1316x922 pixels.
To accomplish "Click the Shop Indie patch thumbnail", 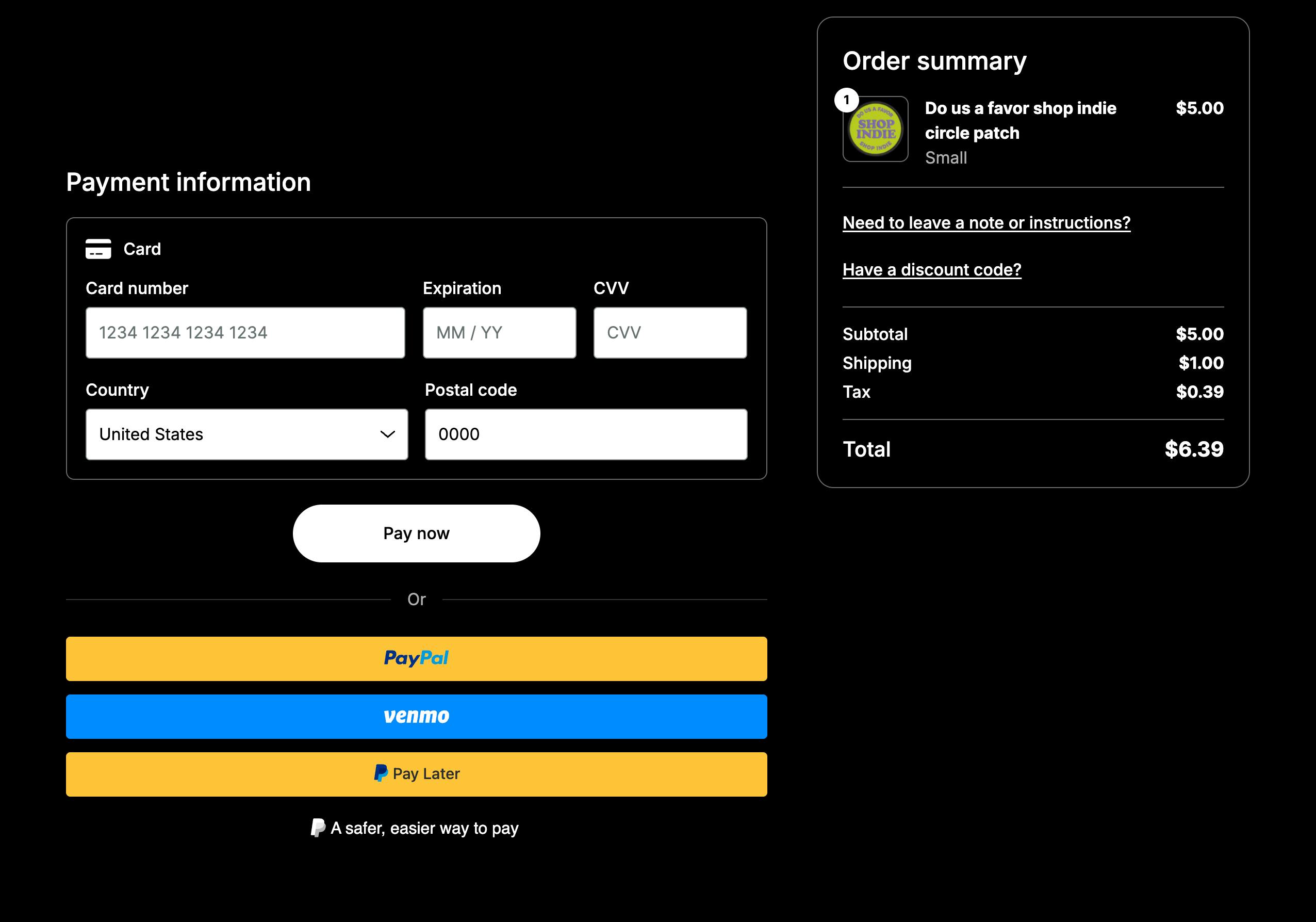I will click(876, 130).
